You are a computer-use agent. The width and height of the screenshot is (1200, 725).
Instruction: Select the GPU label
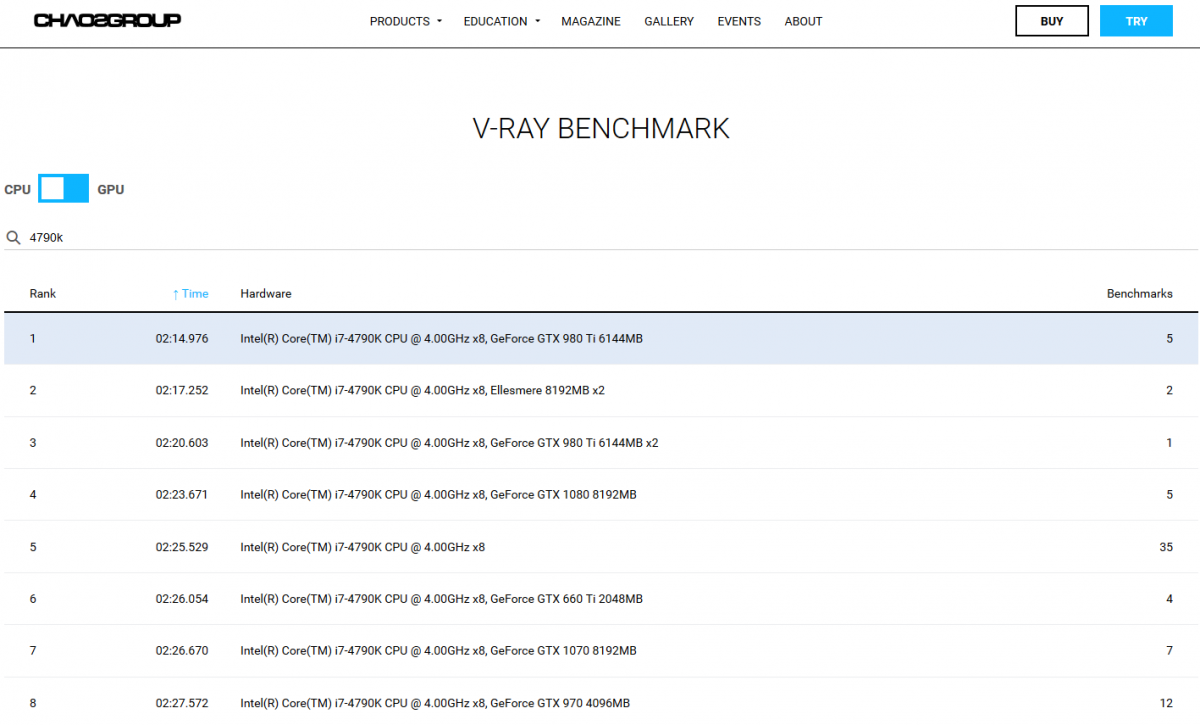[111, 189]
